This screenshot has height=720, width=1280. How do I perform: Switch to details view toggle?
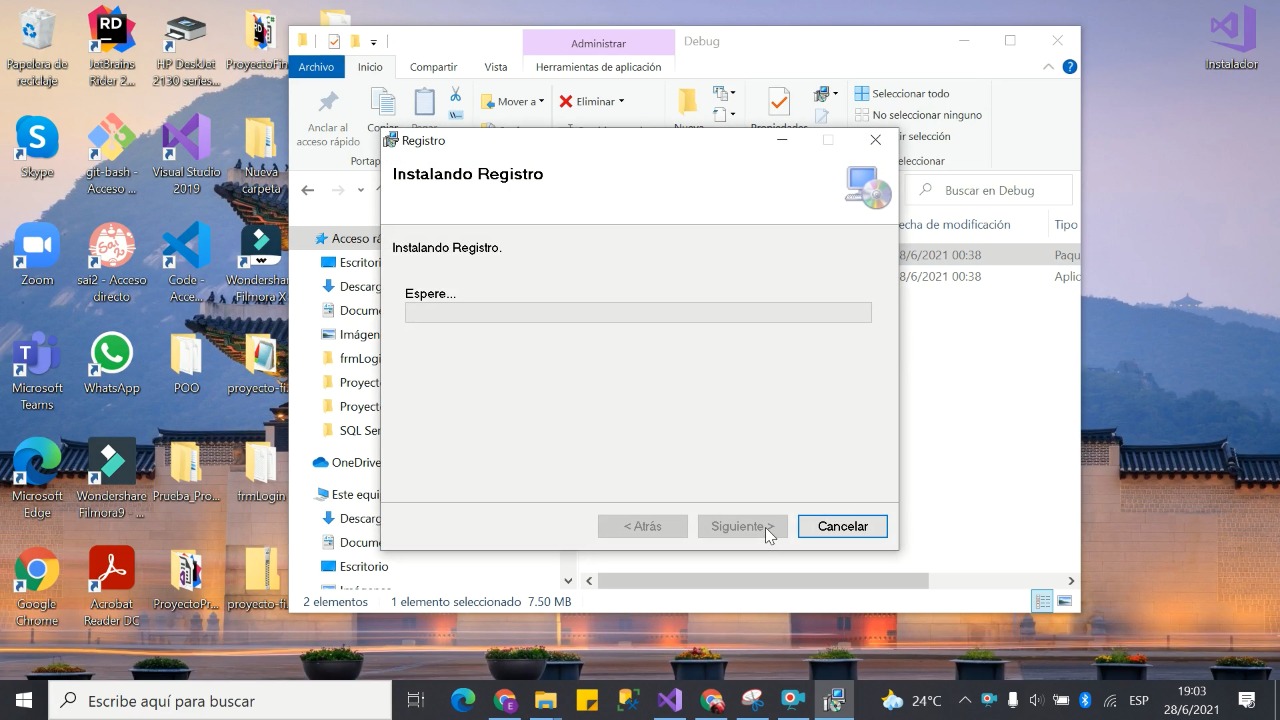point(1042,601)
